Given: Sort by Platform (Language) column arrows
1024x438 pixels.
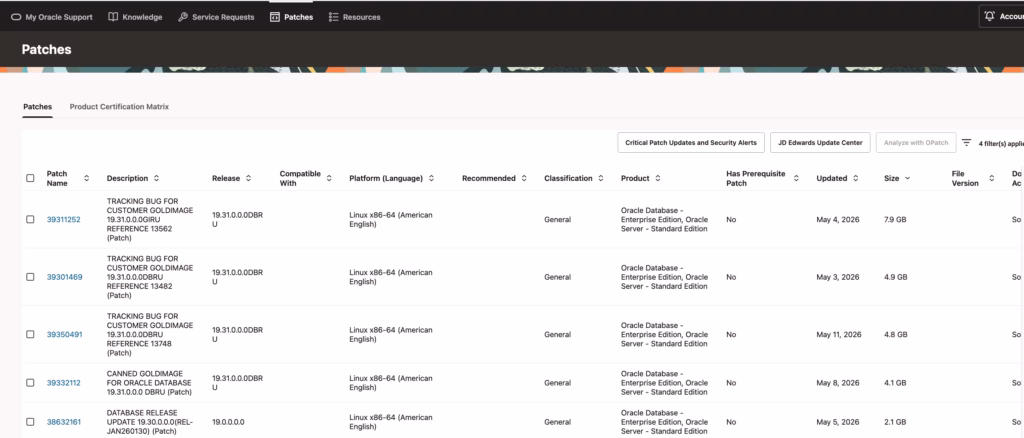Looking at the screenshot, I should tap(431, 178).
